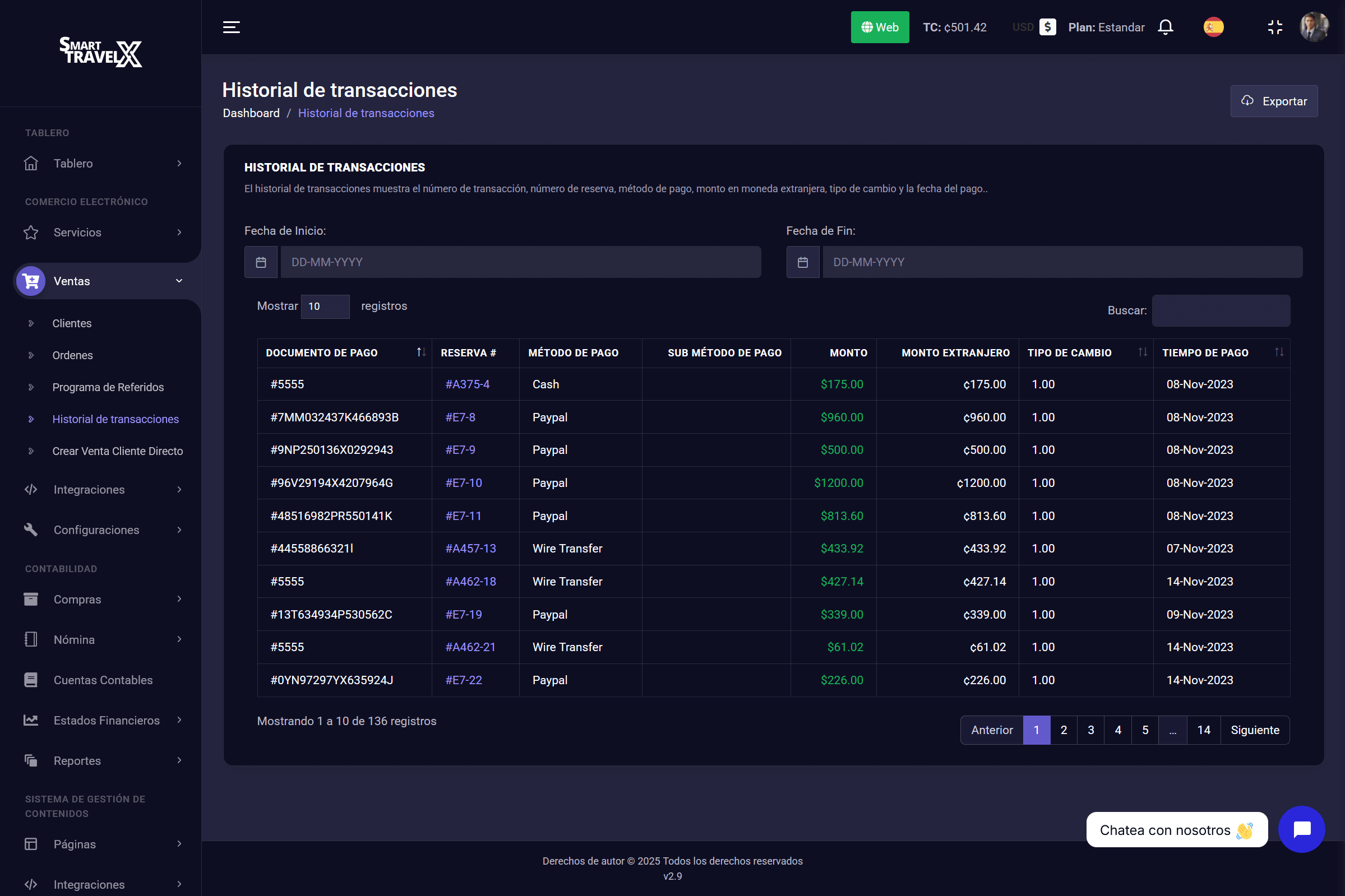Click the Spanish flag language icon
1345x896 pixels.
1213,27
